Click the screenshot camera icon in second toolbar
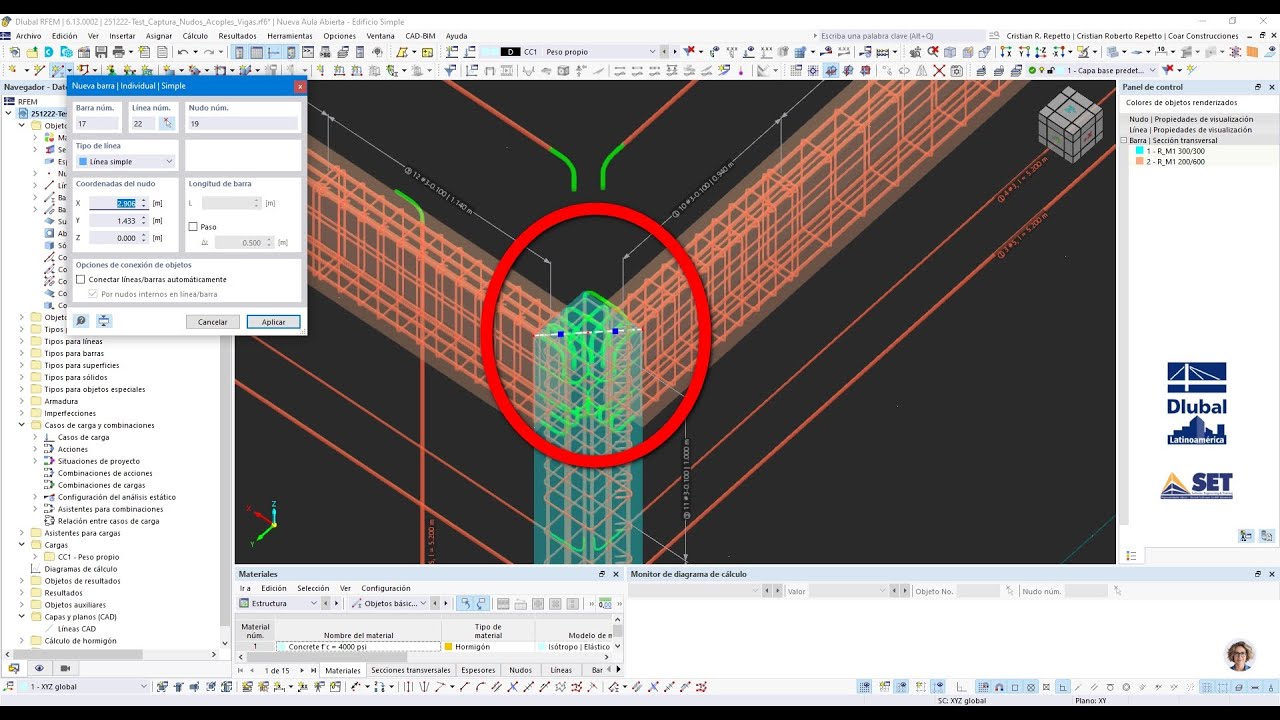Image resolution: width=1280 pixels, height=720 pixels. click(x=956, y=71)
